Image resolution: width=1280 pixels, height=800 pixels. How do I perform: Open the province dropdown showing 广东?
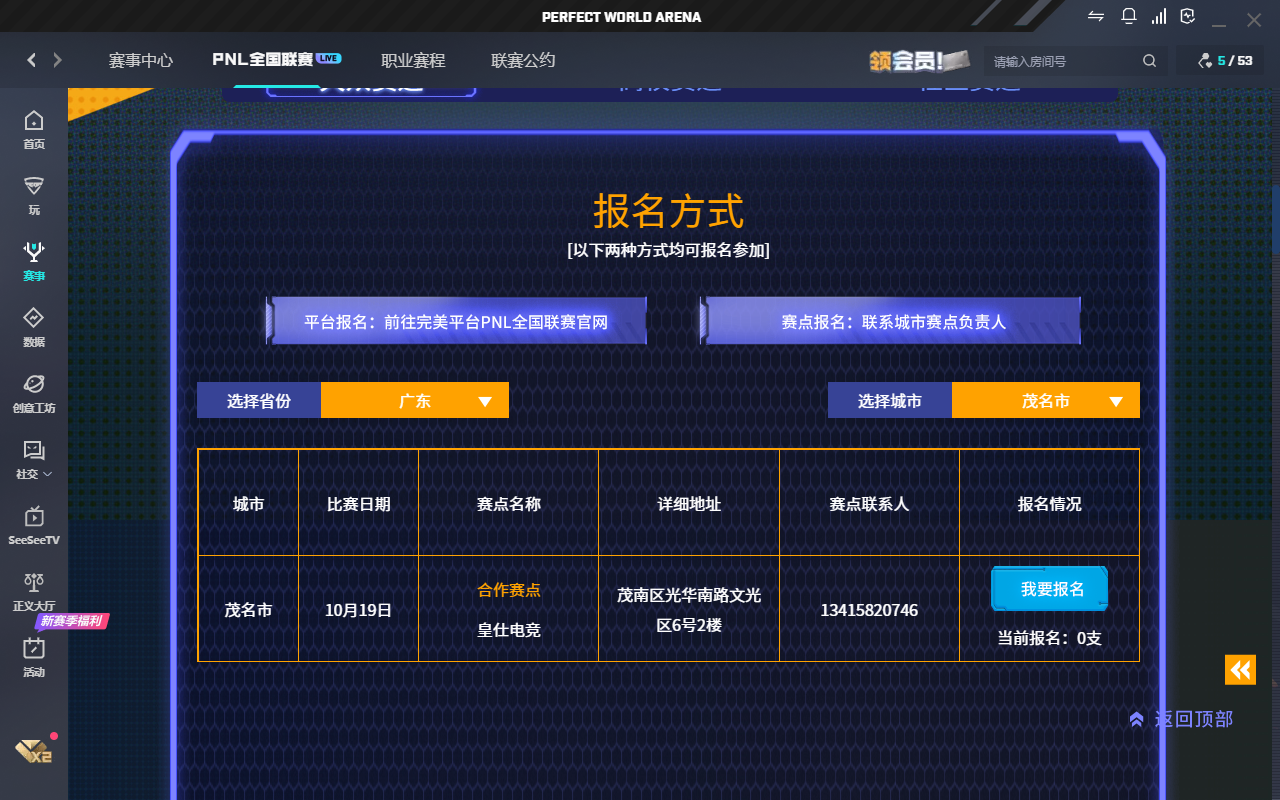(x=415, y=400)
